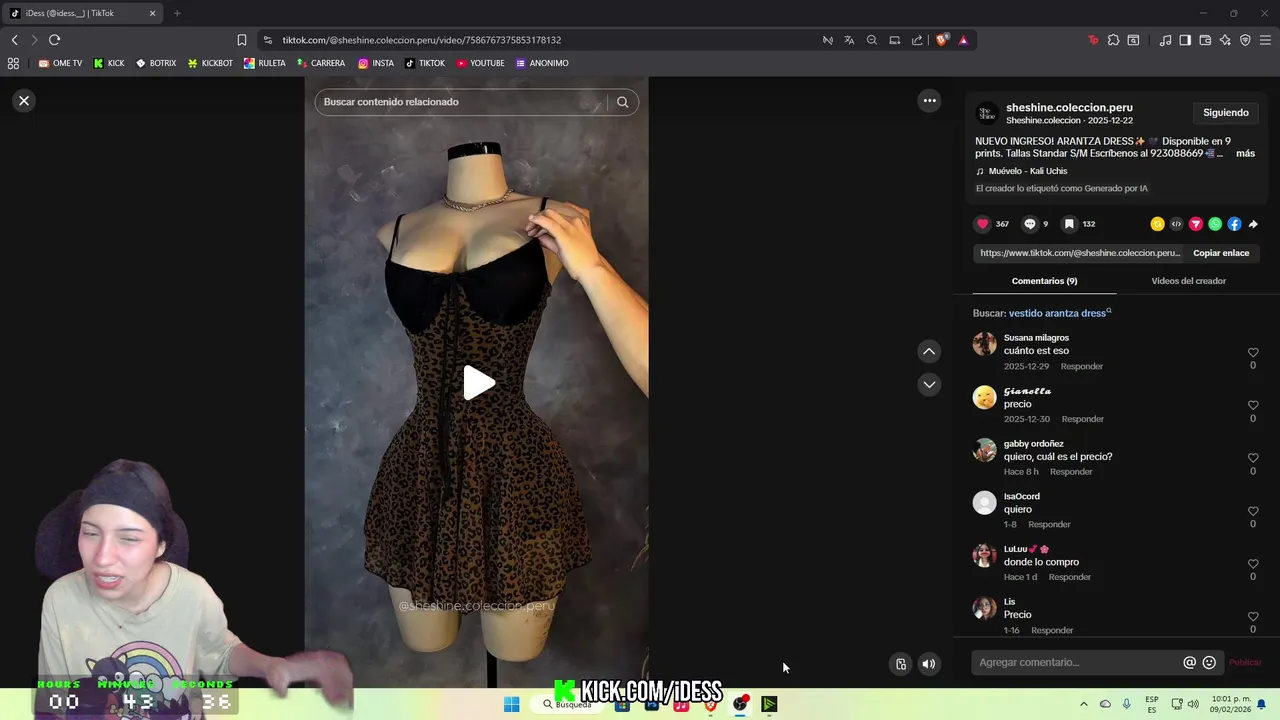The width and height of the screenshot is (1280, 720).
Task: Open the TIKTOK bookmark
Action: click(425, 63)
